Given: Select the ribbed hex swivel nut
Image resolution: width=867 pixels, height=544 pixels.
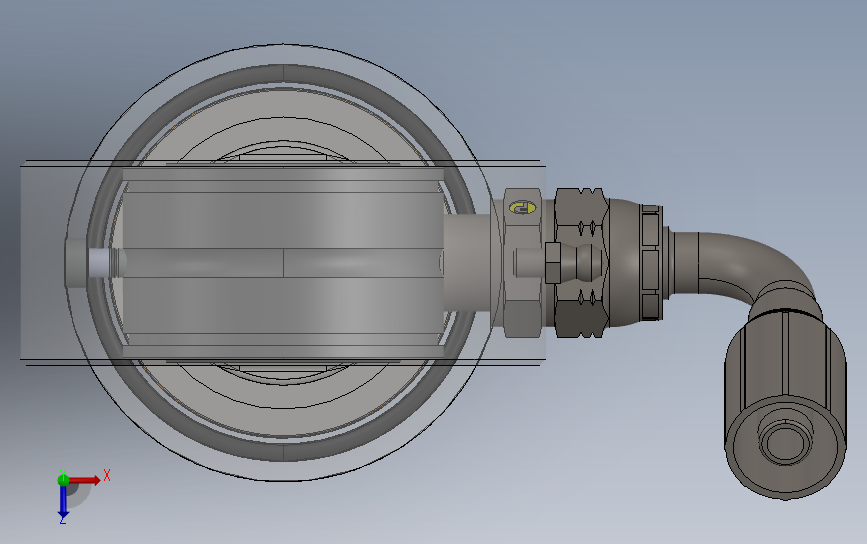Looking at the screenshot, I should pyautogui.click(x=582, y=262).
